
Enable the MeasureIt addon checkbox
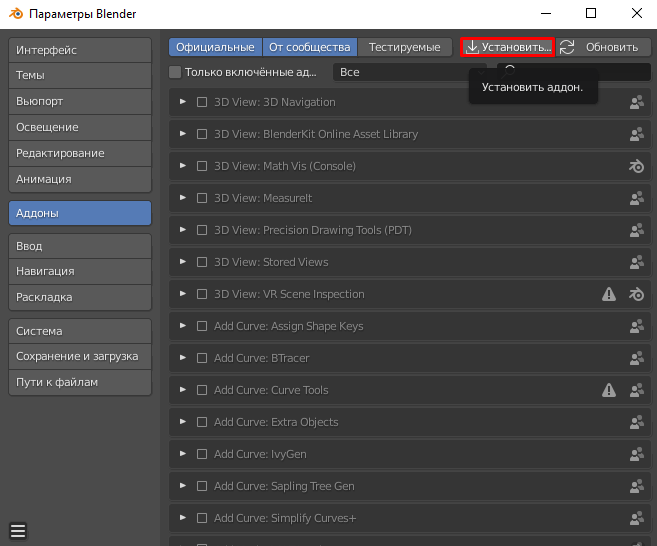point(202,198)
